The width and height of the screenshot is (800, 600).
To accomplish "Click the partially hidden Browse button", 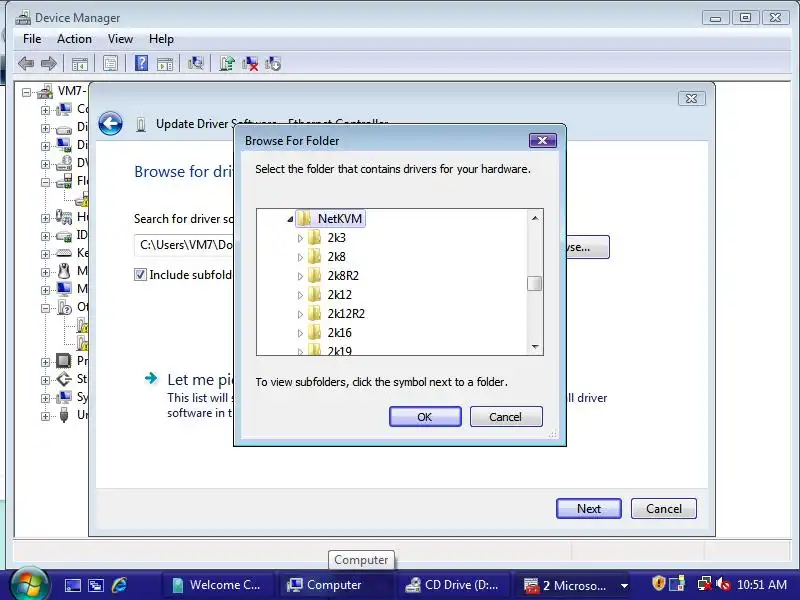I will [x=588, y=247].
